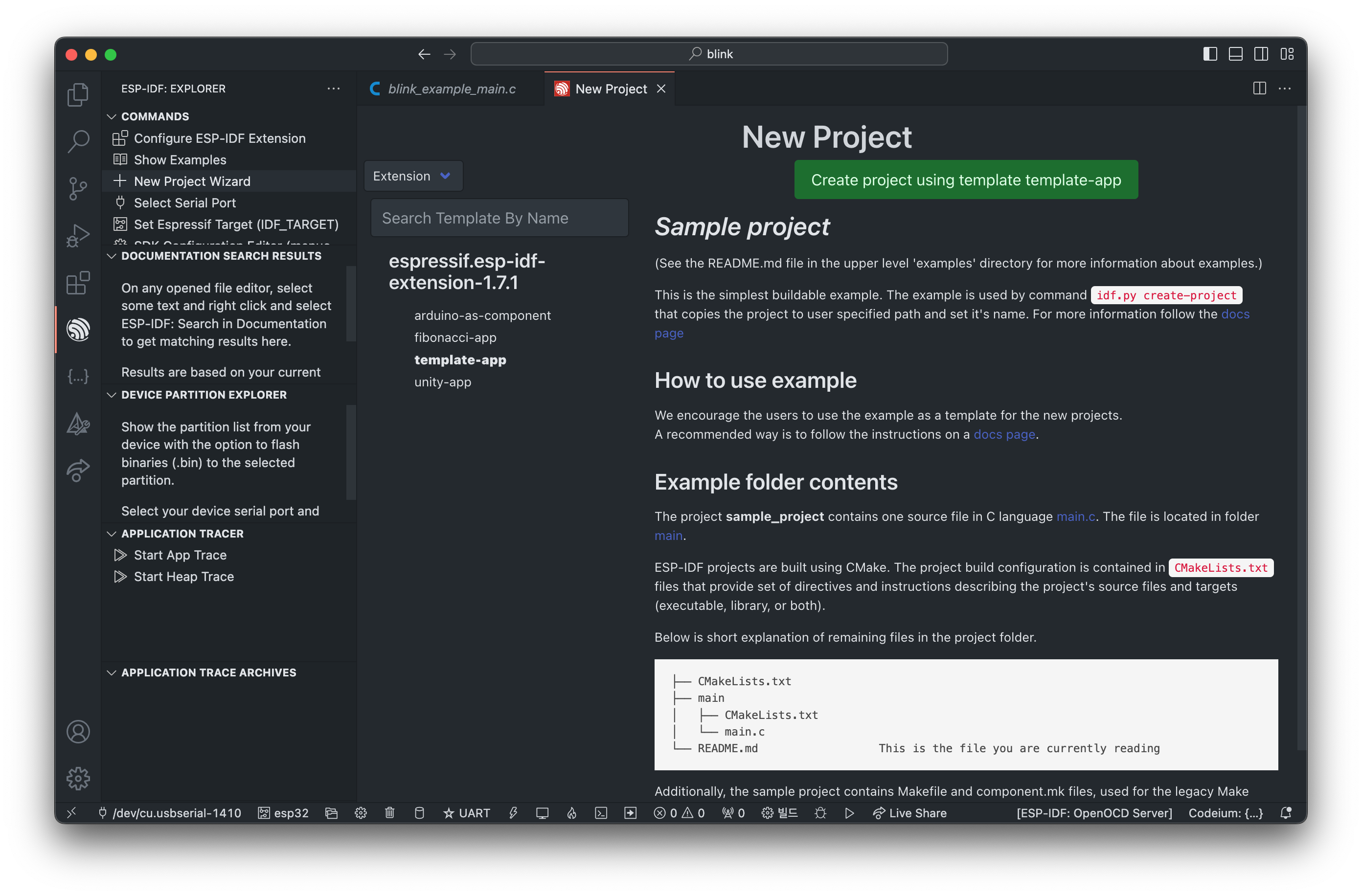
Task: Click the build cylinder icon in status bar
Action: pyautogui.click(x=419, y=813)
